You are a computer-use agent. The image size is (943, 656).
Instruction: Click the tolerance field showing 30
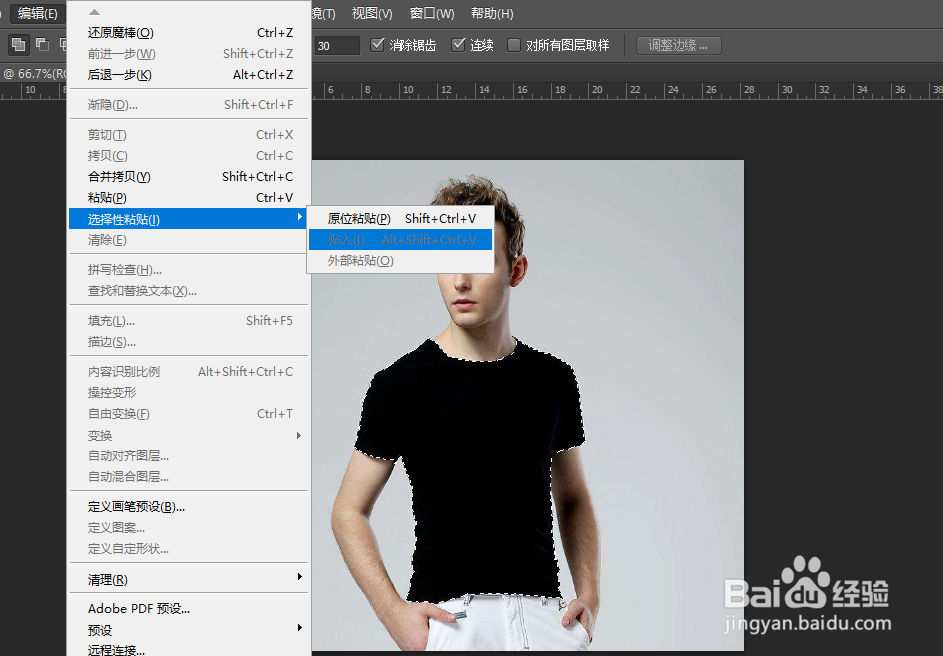[x=337, y=46]
